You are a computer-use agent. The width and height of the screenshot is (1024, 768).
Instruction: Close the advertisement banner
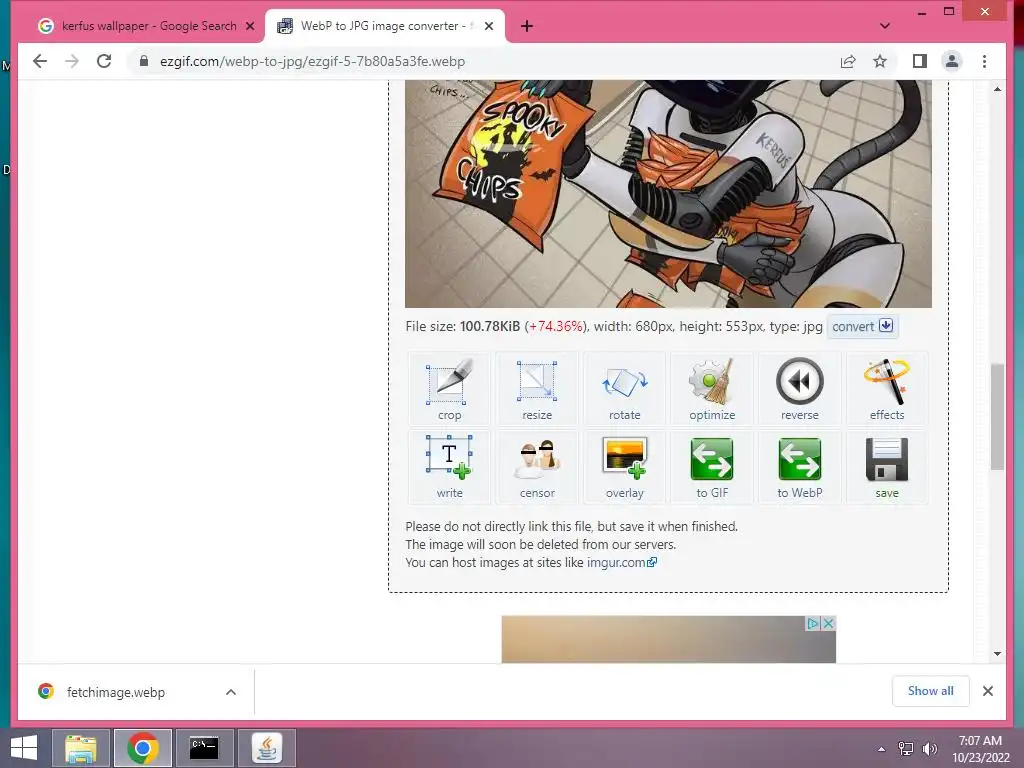[828, 624]
